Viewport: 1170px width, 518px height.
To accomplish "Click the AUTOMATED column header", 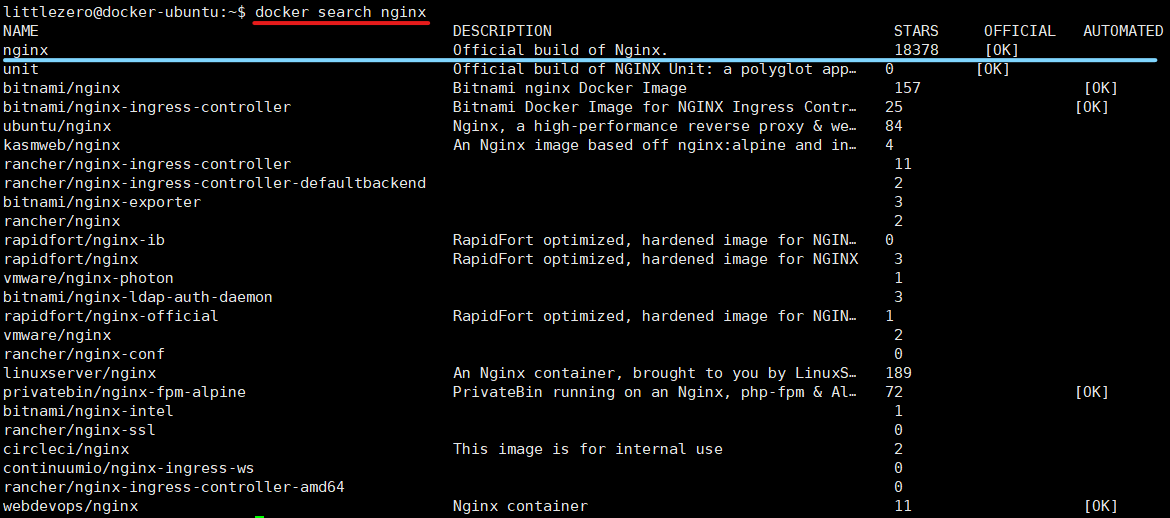I will (1123, 31).
